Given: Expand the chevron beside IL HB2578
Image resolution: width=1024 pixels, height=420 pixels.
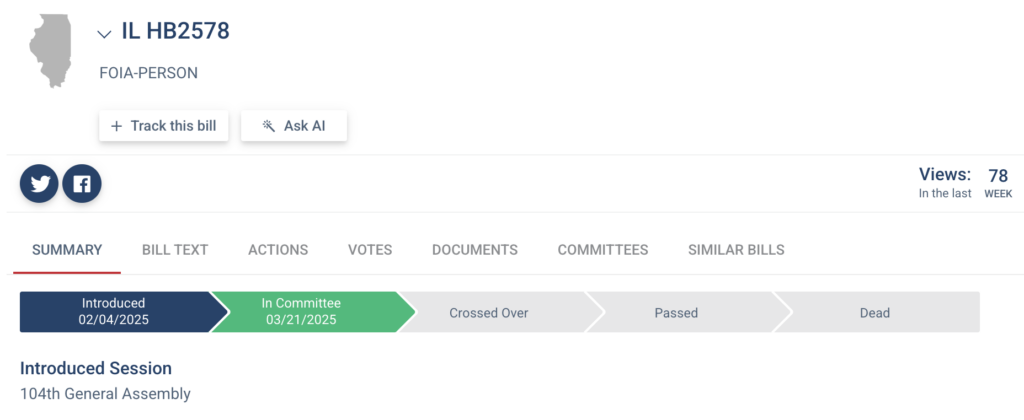Looking at the screenshot, I should 104,34.
